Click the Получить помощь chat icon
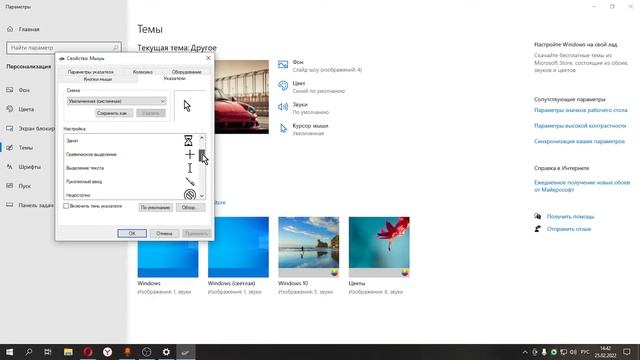640x360 pixels. pyautogui.click(x=538, y=216)
